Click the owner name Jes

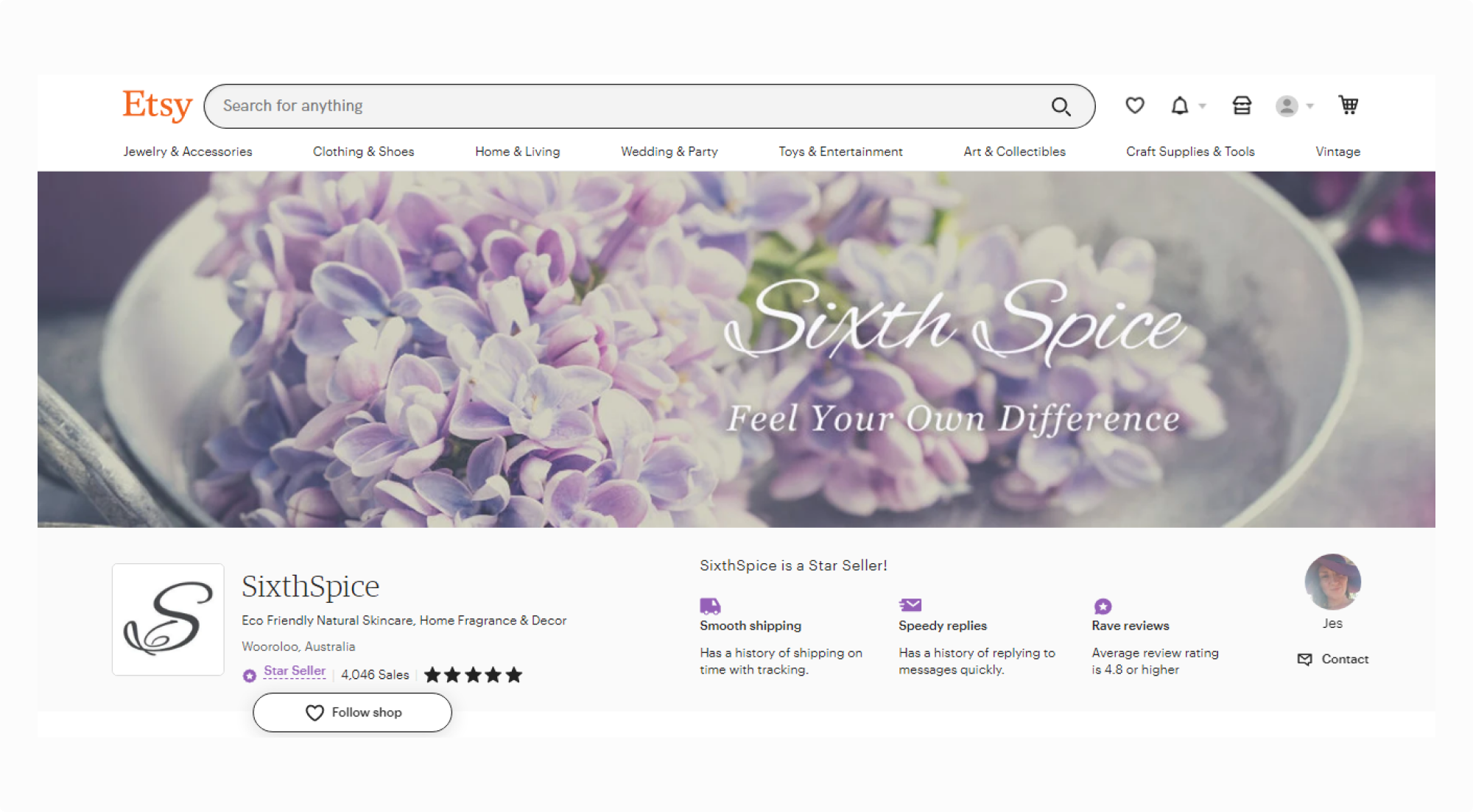(x=1332, y=624)
